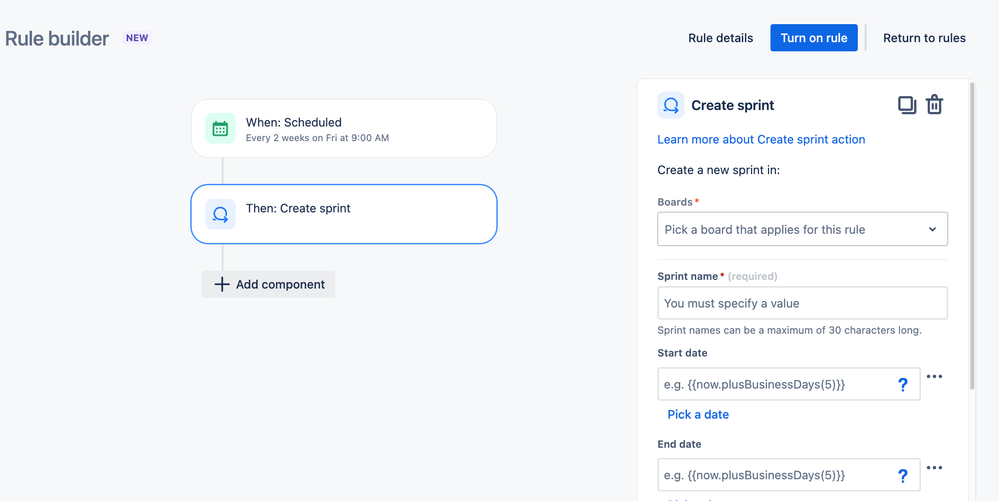Open End date more options ellipsis
The width and height of the screenshot is (999, 501).
pyautogui.click(x=934, y=468)
